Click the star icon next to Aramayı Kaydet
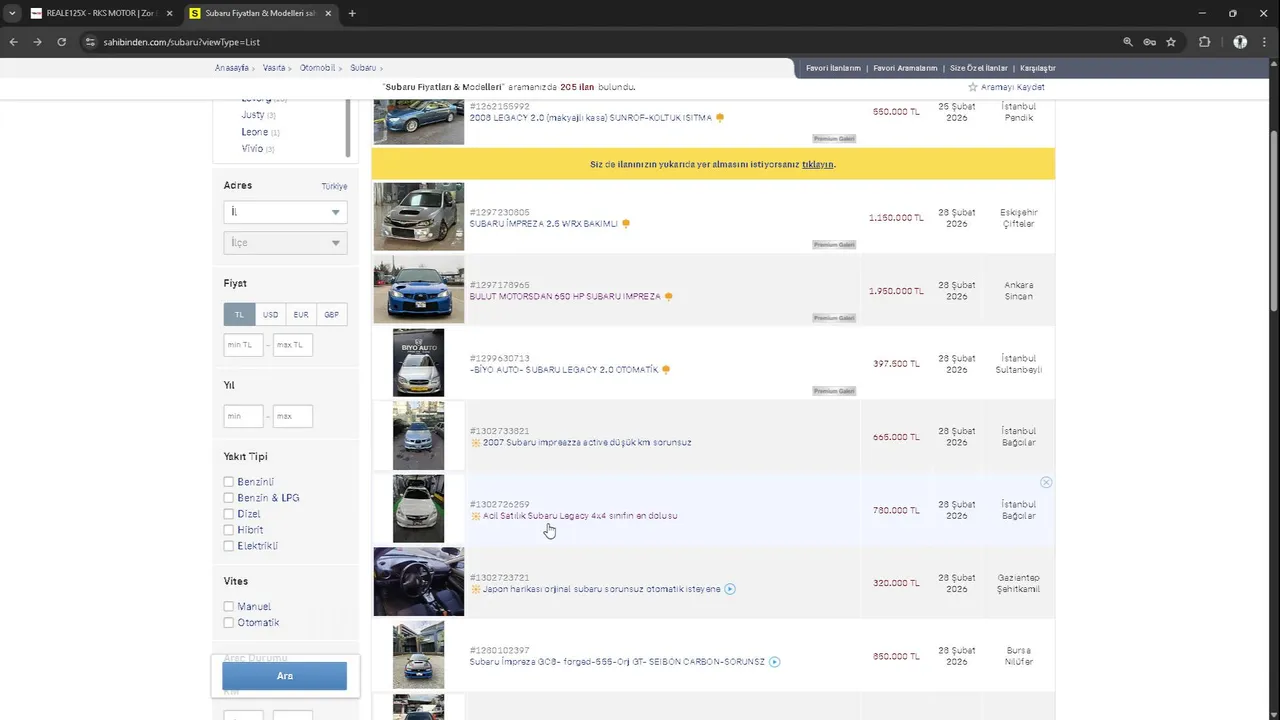 (x=972, y=87)
